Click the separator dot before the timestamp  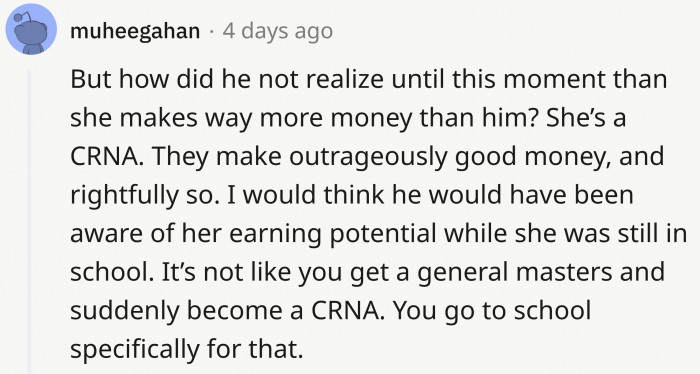pyautogui.click(x=211, y=32)
